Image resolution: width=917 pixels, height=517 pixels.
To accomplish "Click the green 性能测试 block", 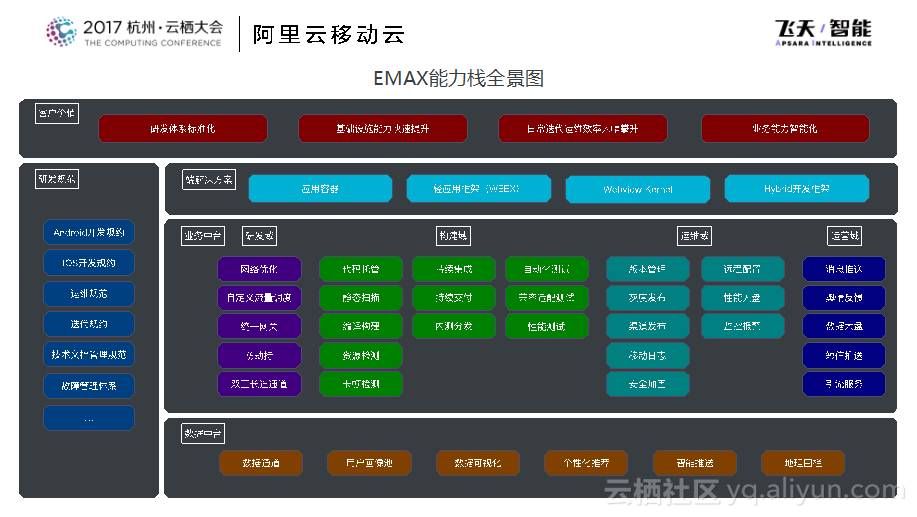I will pyautogui.click(x=547, y=326).
